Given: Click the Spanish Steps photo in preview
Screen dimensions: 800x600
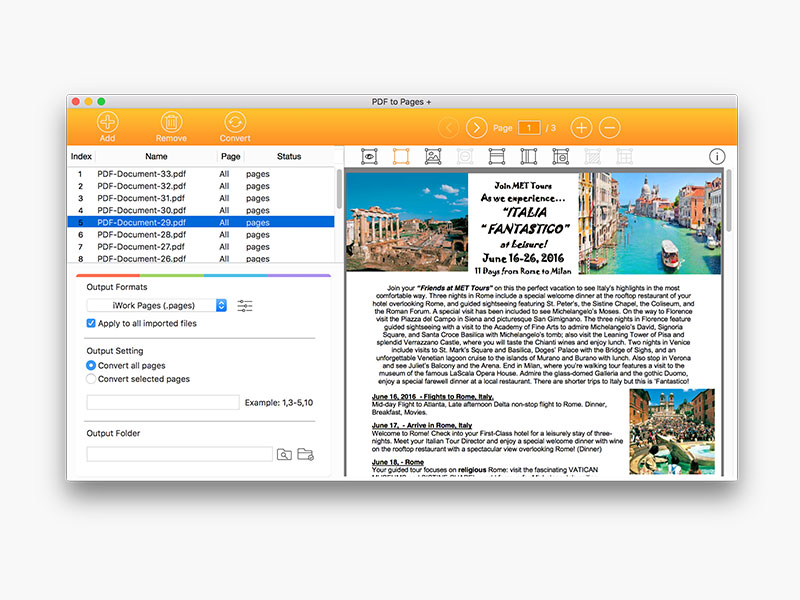Looking at the screenshot, I should [x=672, y=432].
